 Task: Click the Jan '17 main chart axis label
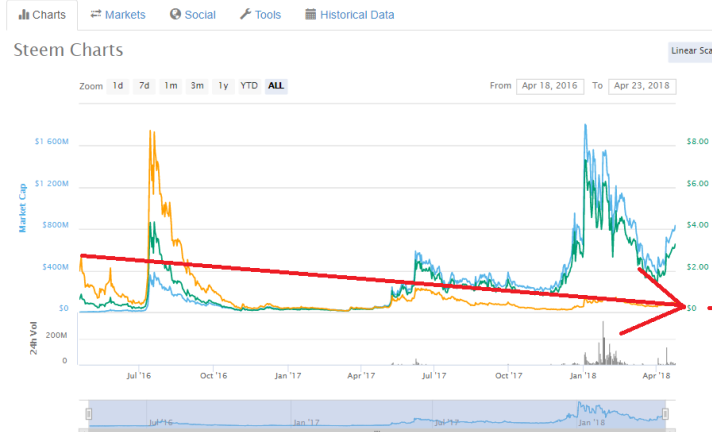point(288,376)
